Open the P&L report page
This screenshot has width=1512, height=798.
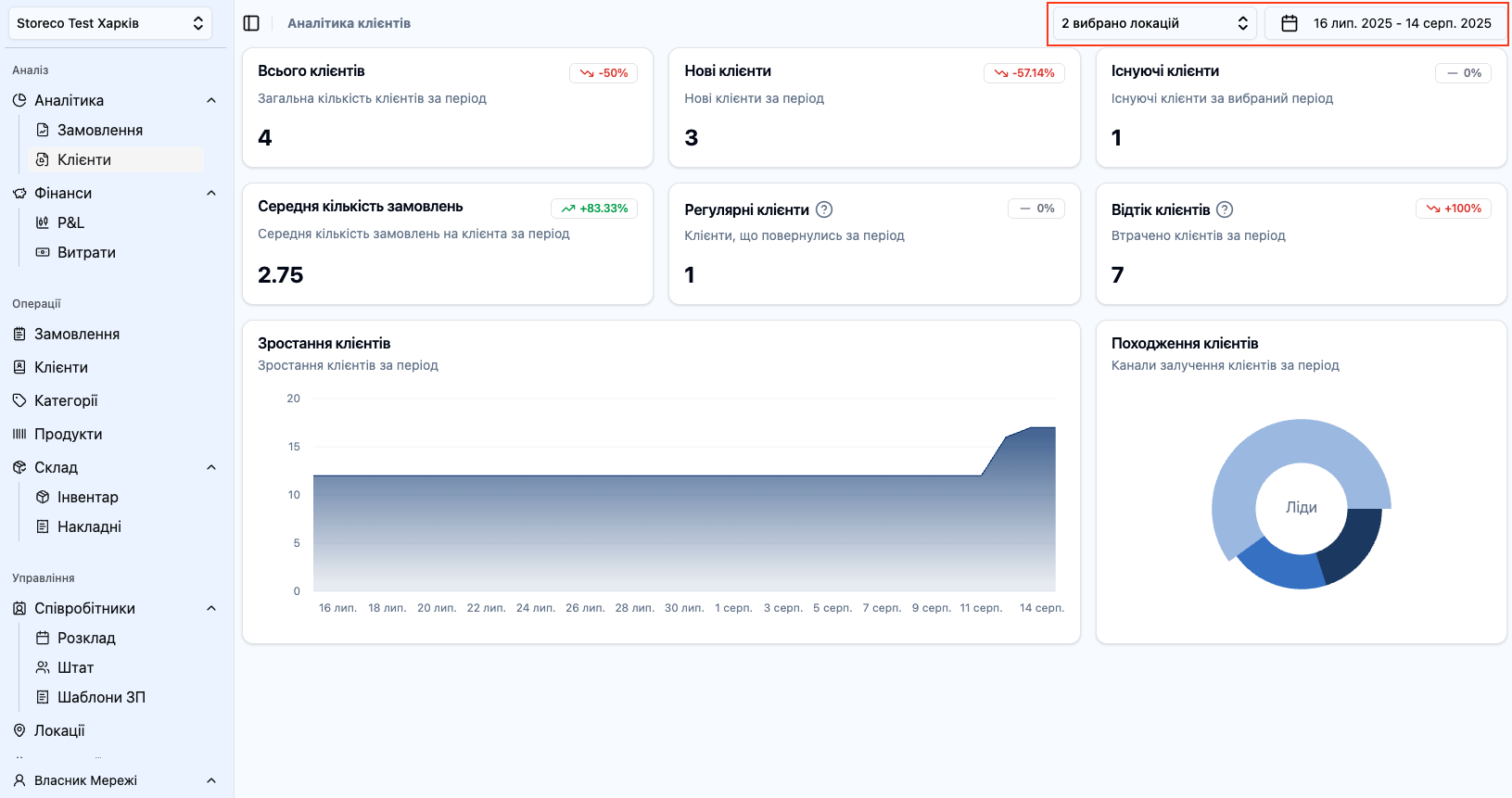coord(70,222)
